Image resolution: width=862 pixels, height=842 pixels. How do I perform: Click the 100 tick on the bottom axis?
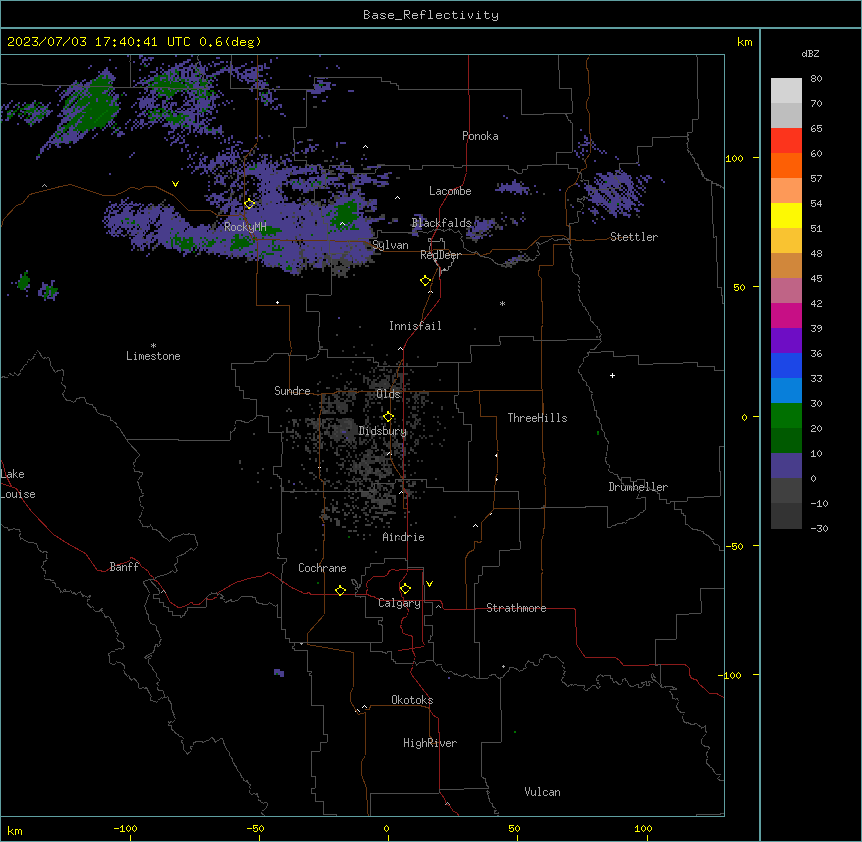pos(643,829)
